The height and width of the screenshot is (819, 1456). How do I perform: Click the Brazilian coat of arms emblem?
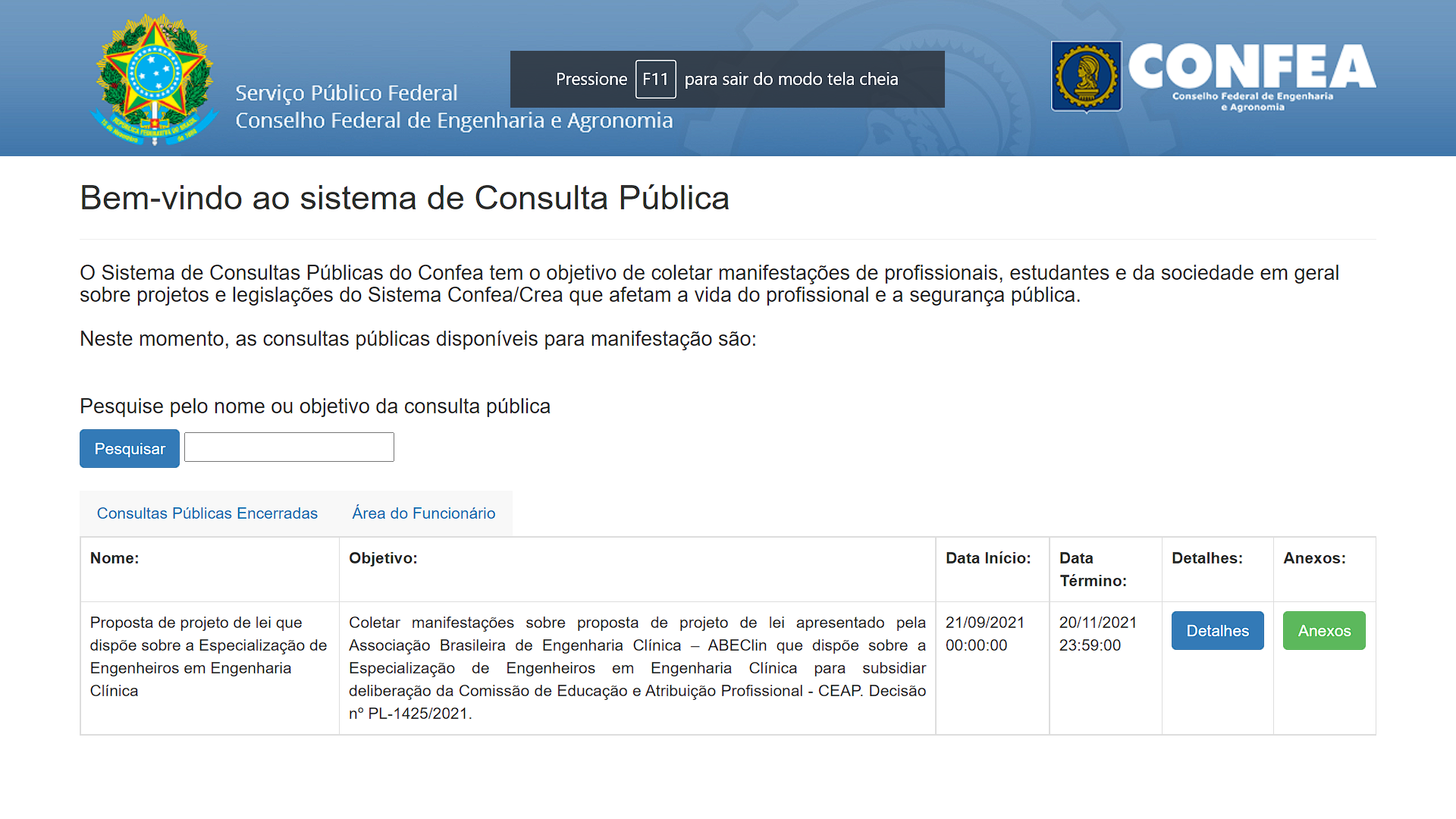[155, 78]
